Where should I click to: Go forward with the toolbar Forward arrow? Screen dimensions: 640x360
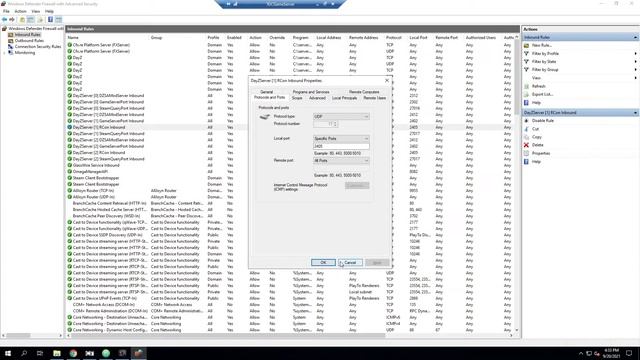12,20
